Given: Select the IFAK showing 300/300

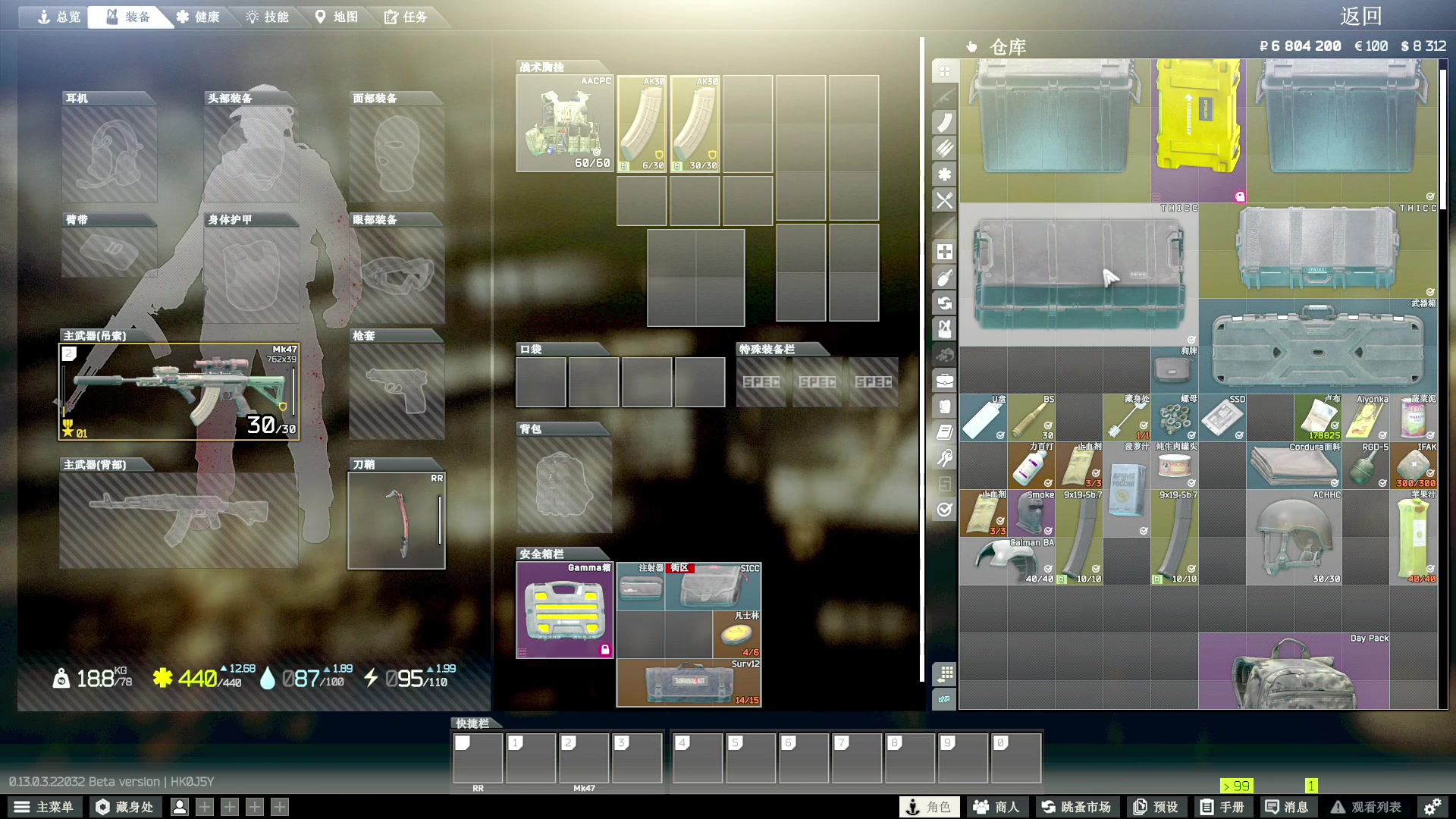Looking at the screenshot, I should click(1414, 466).
